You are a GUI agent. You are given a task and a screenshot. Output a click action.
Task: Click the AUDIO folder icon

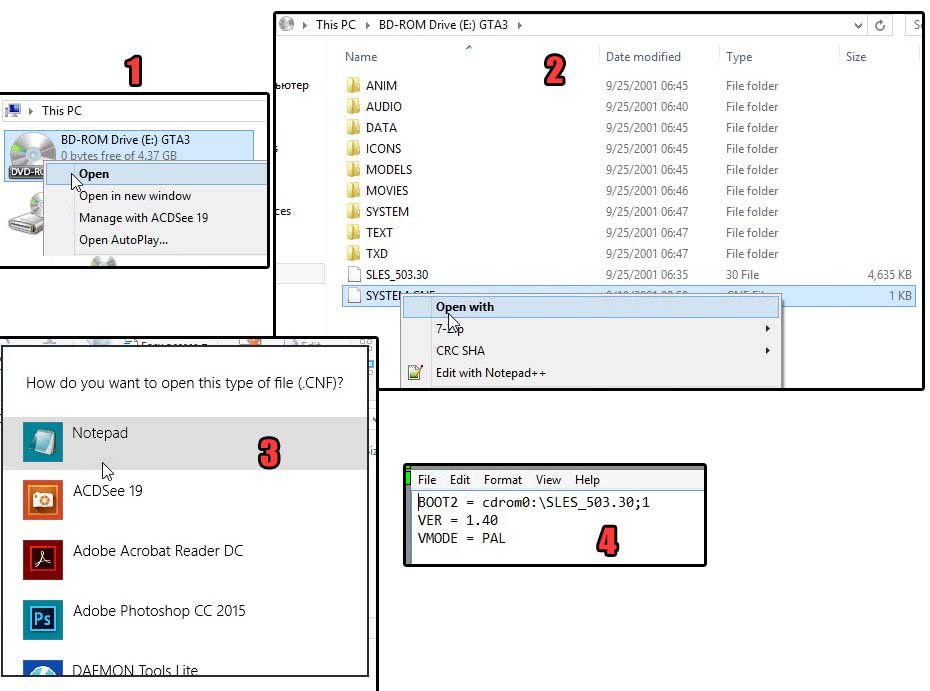pyautogui.click(x=353, y=106)
